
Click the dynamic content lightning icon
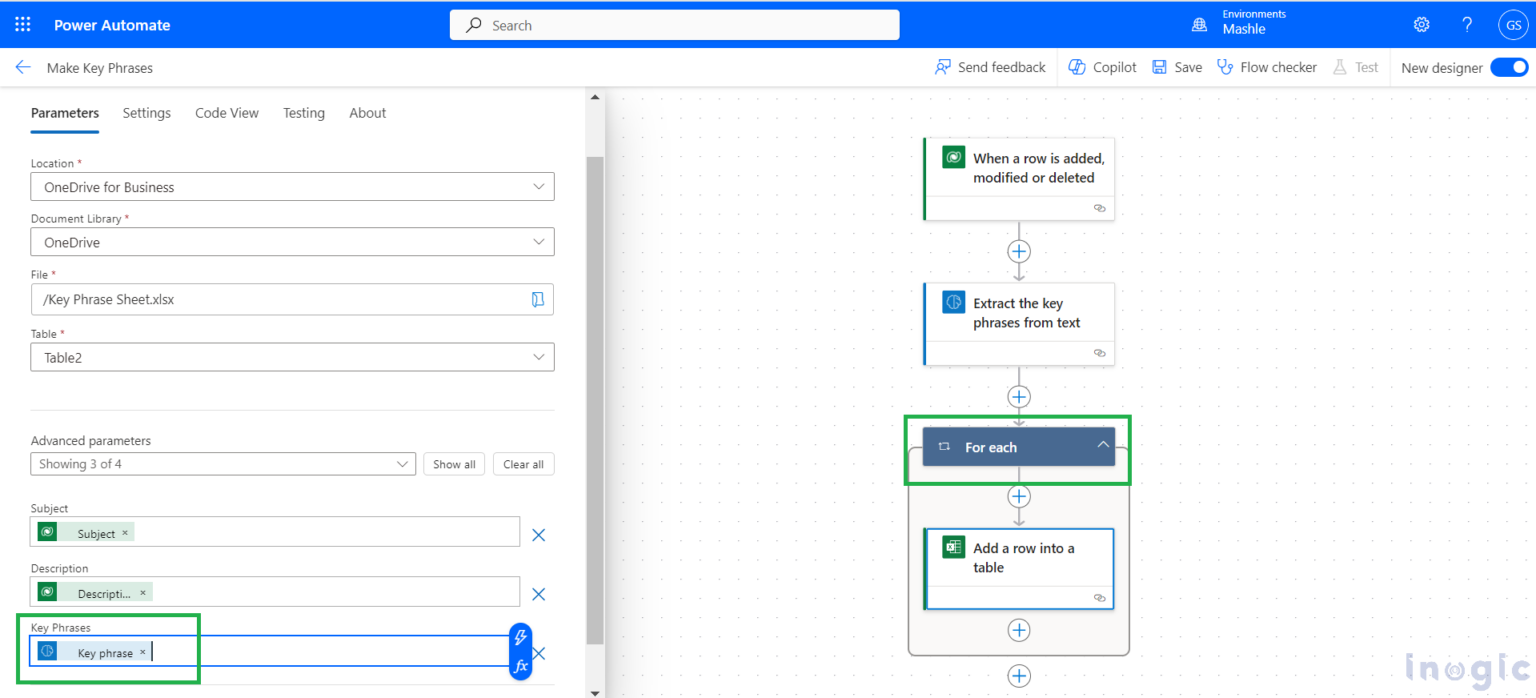click(520, 637)
